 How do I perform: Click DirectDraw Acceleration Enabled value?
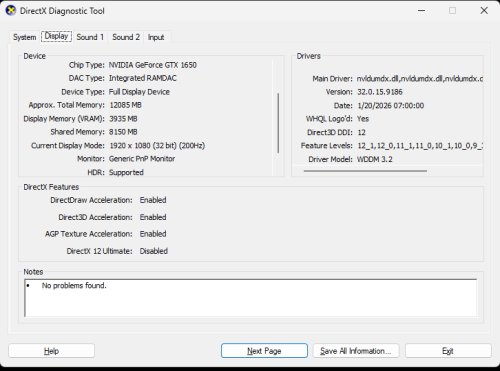pos(153,200)
